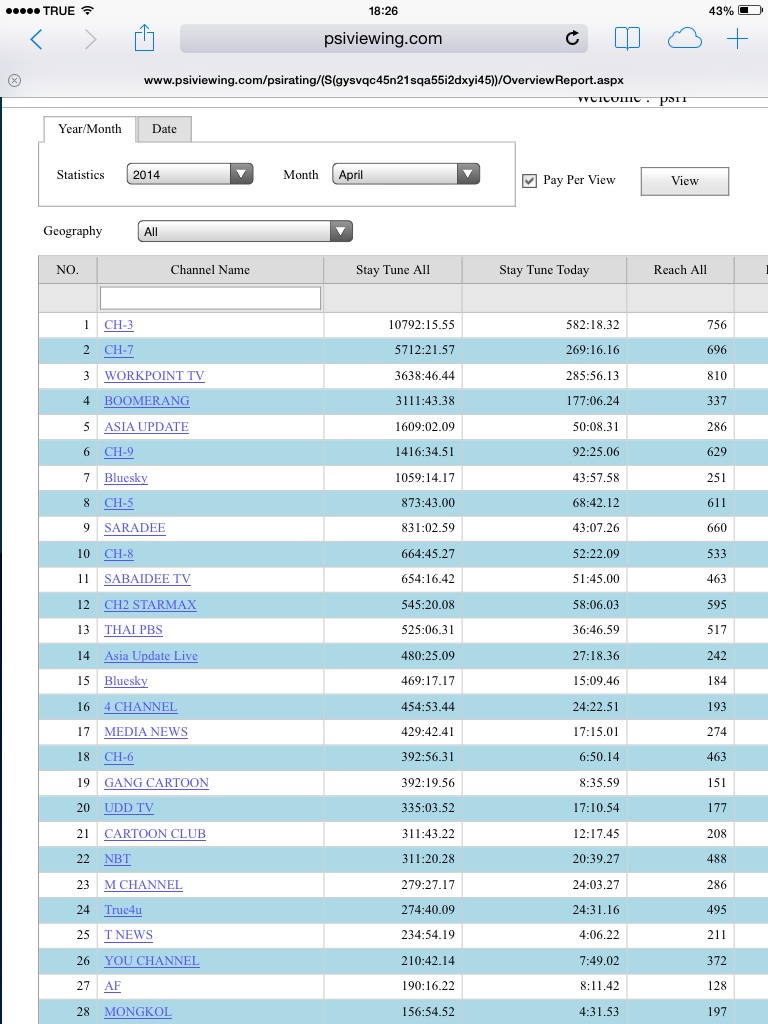Open the SARADEE channel link
This screenshot has height=1024, width=768.
(135, 528)
